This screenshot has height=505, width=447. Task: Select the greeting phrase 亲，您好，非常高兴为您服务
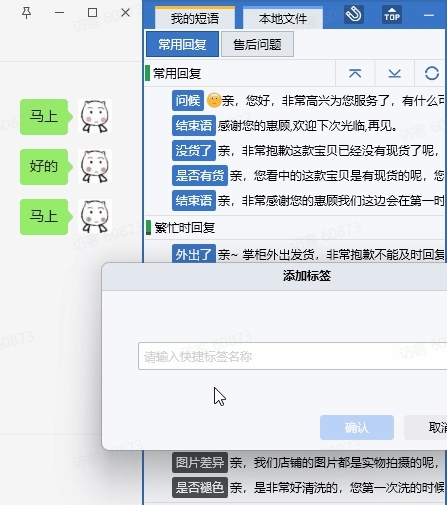tap(334, 100)
